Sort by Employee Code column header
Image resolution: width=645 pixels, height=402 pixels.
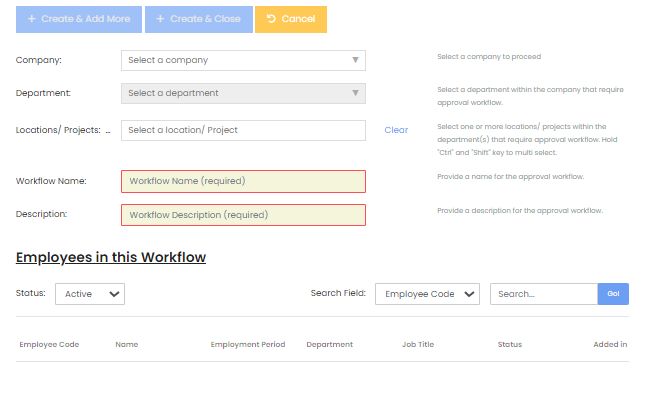[x=49, y=344]
